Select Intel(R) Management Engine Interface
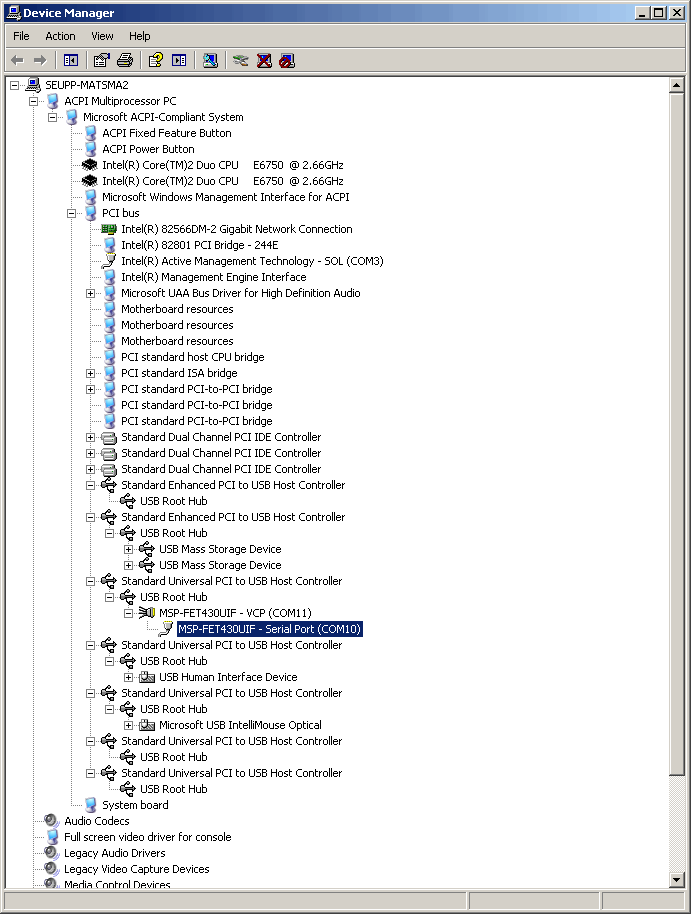691x914 pixels. pos(213,277)
